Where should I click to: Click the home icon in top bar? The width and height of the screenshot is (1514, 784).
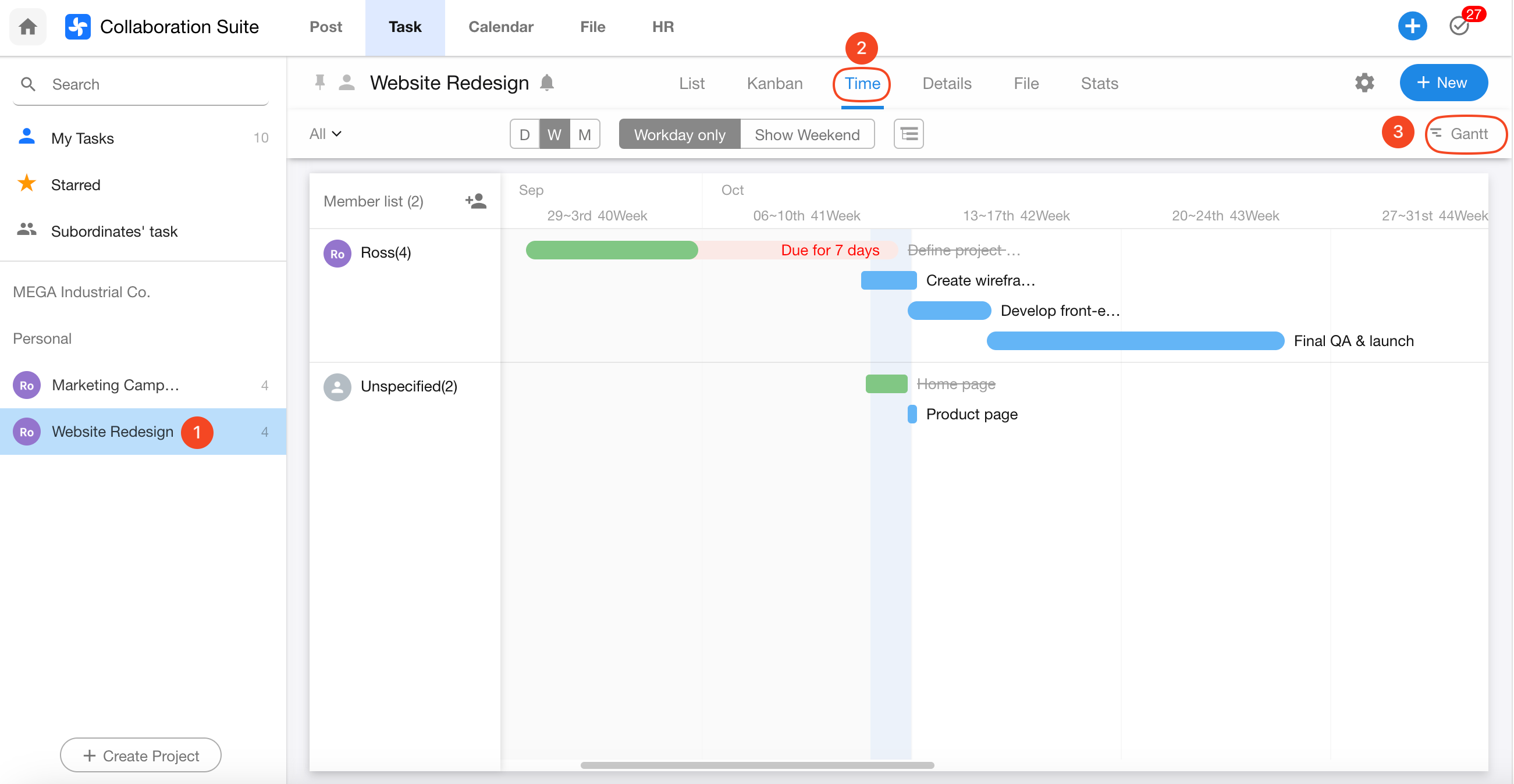point(27,26)
